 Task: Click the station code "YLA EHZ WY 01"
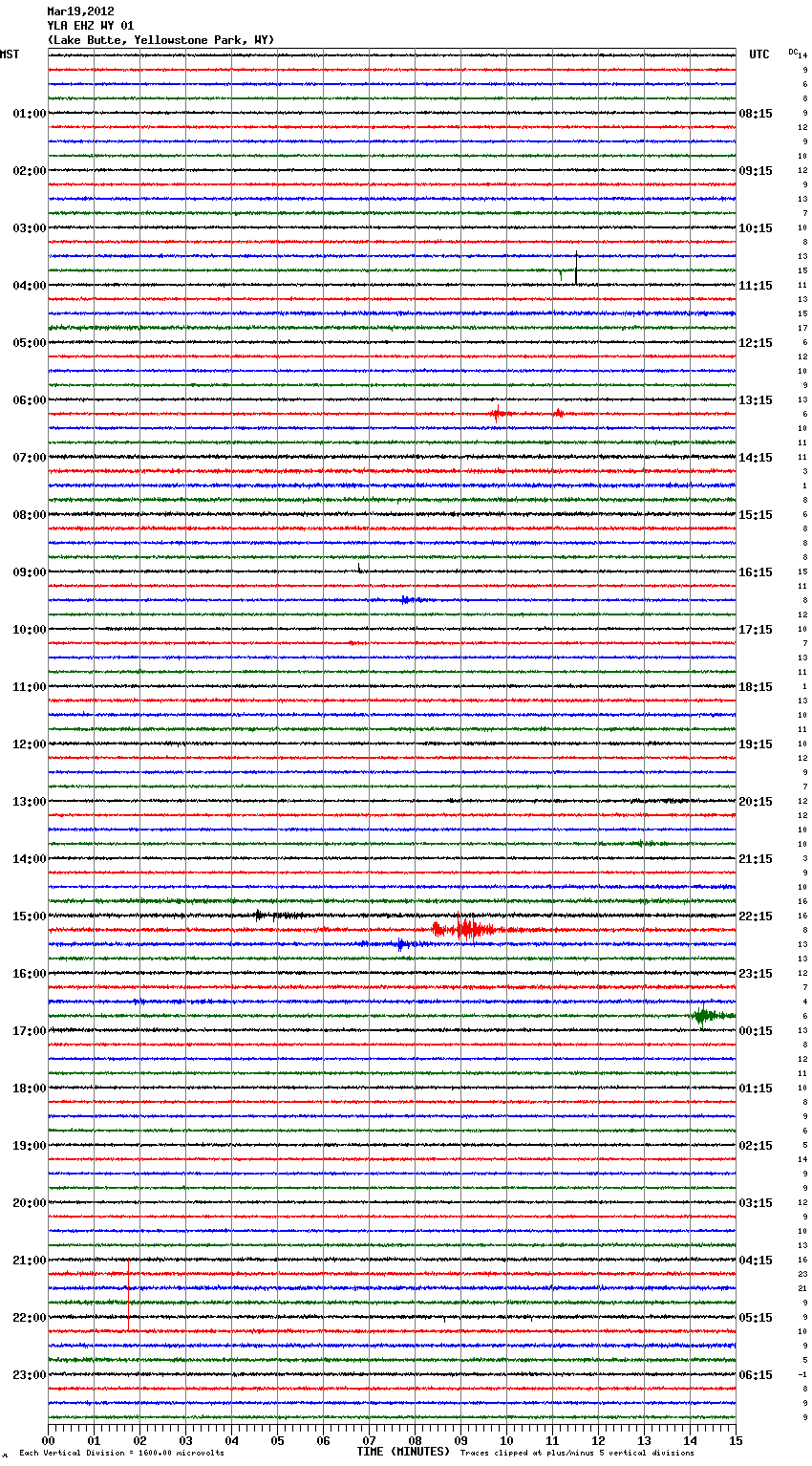[x=91, y=26]
